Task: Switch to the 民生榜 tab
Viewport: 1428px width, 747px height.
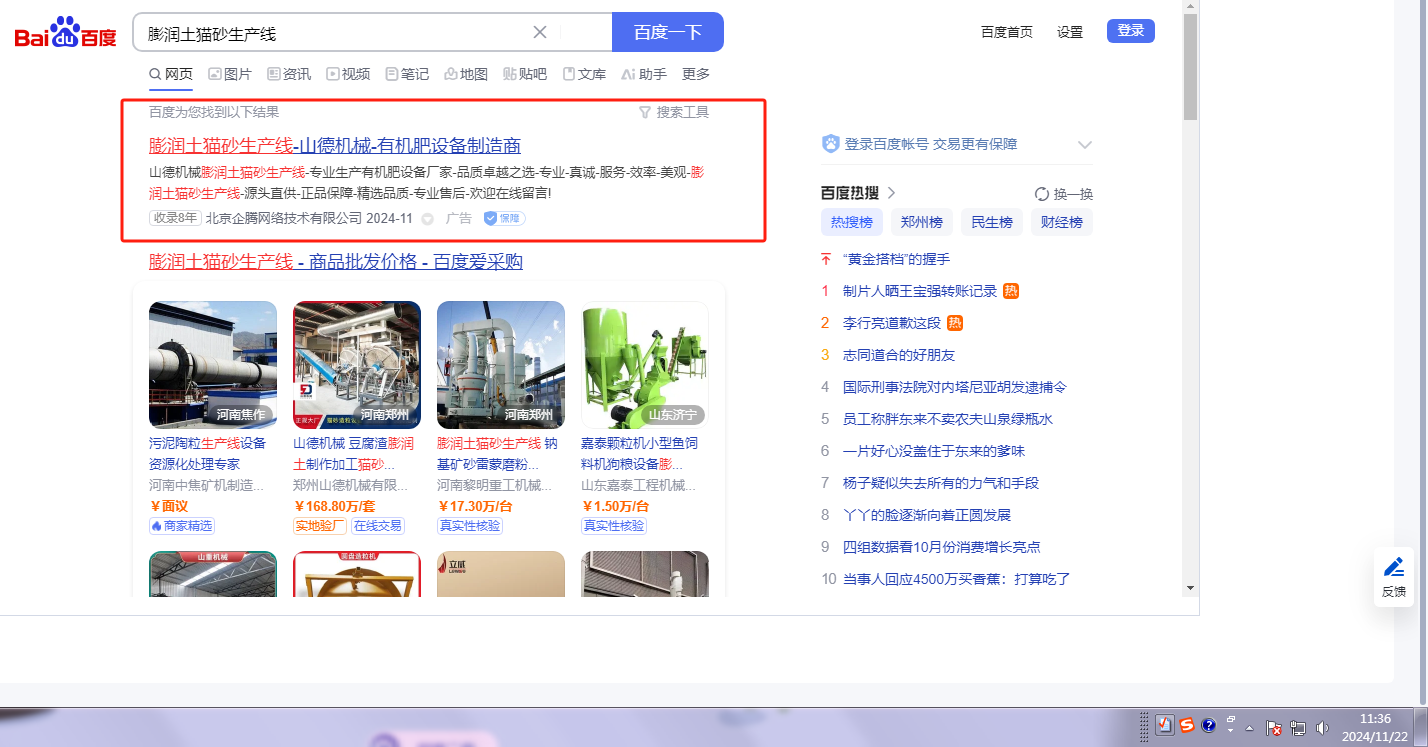Action: pyautogui.click(x=992, y=222)
